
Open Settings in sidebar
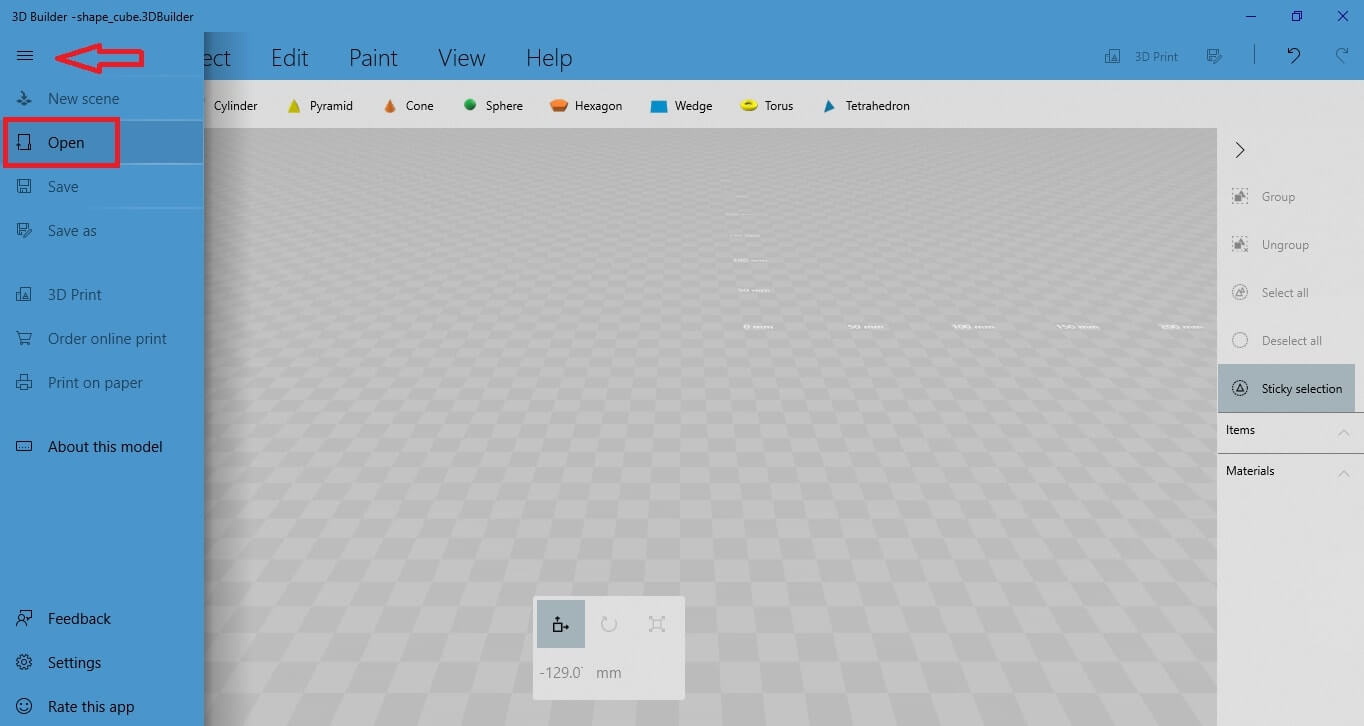(74, 663)
